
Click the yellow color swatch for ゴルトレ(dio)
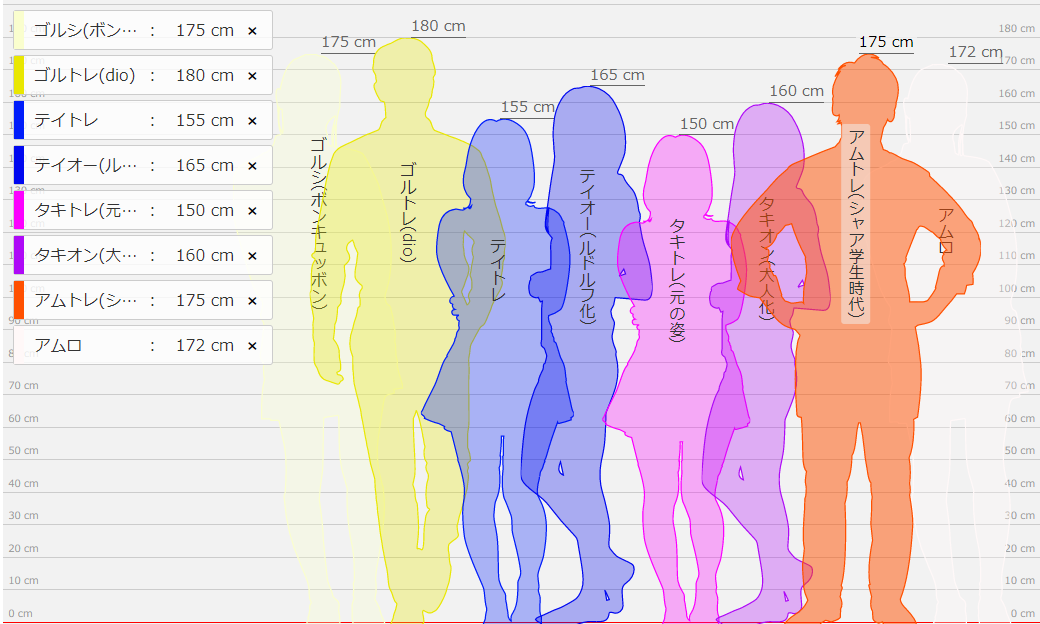[x=19, y=76]
